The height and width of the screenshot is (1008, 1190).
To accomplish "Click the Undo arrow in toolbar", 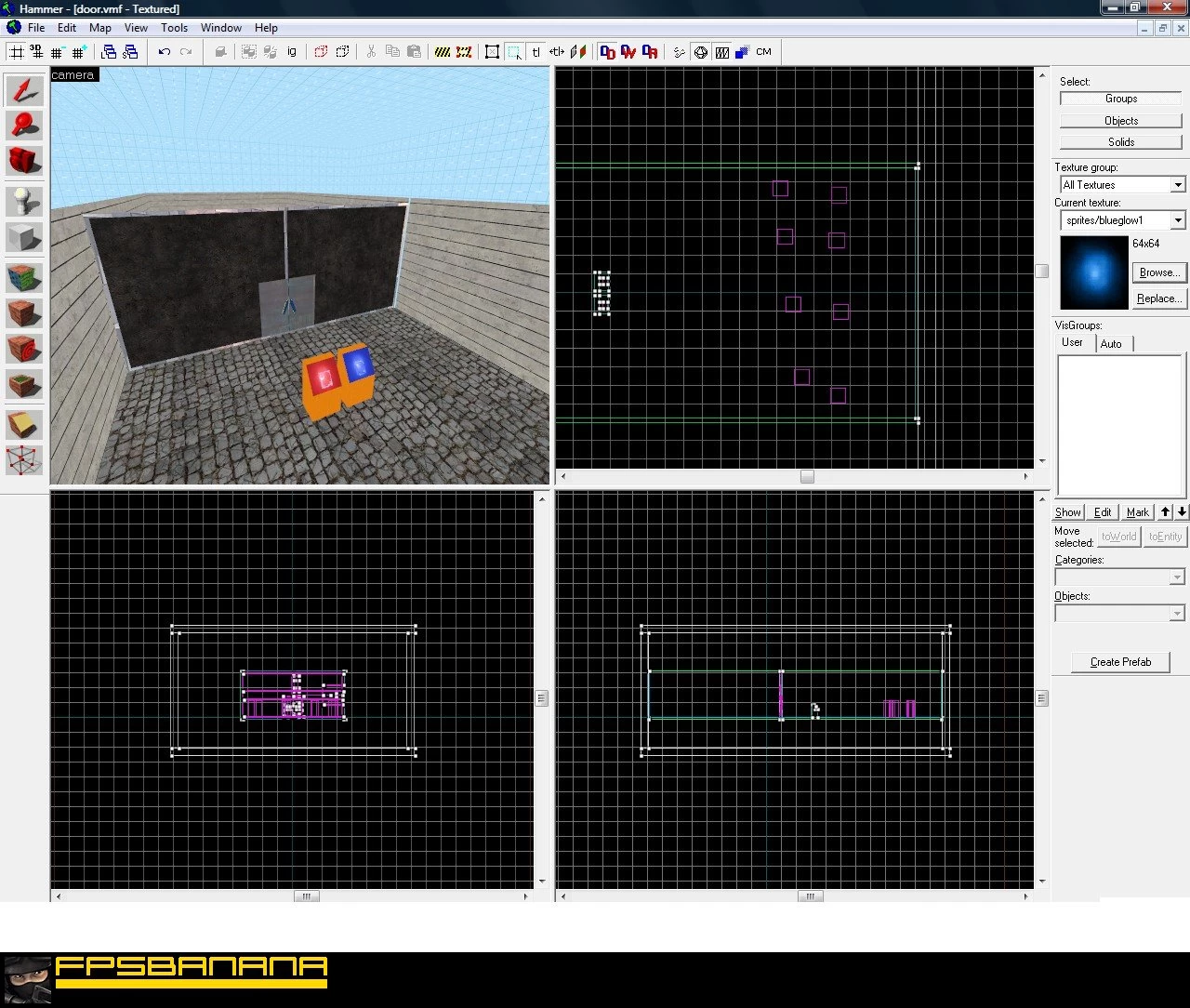I will 165,52.
